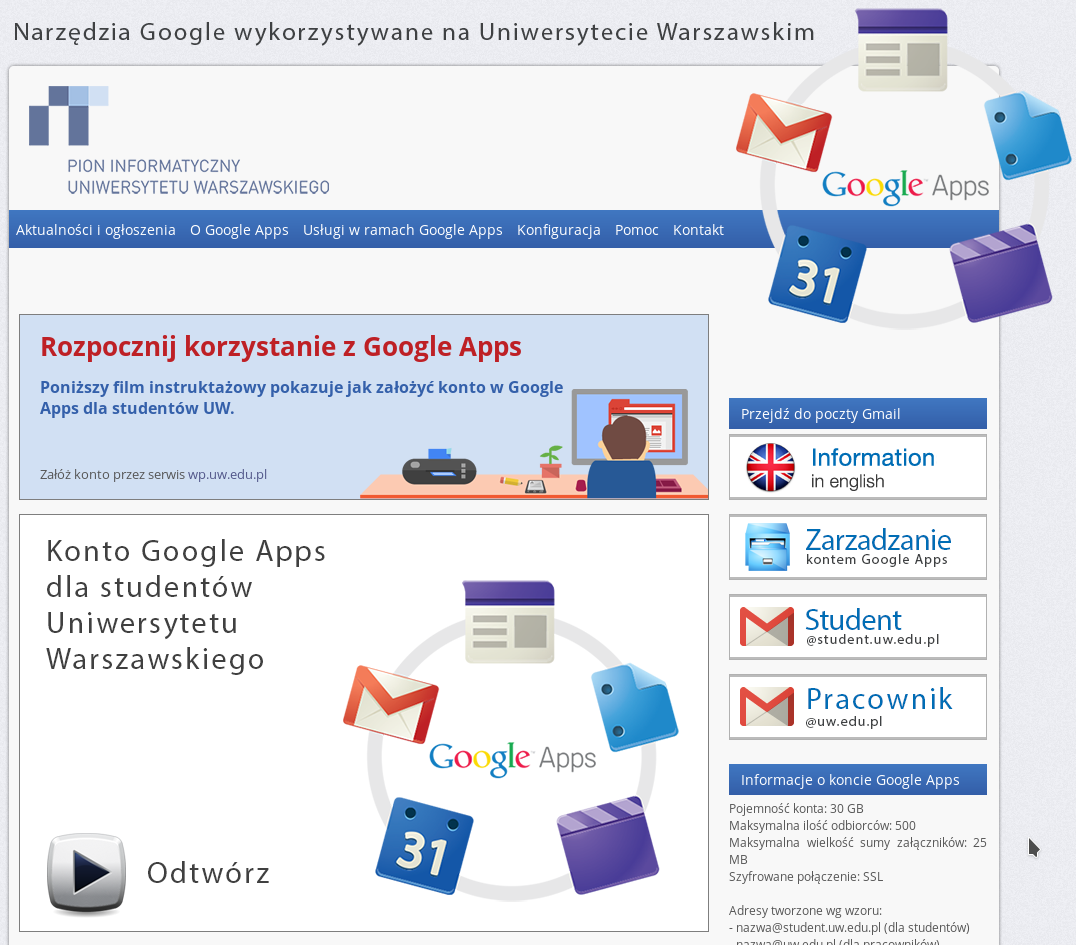Click the text Adresy tworzone wg wzoru:
The height and width of the screenshot is (945, 1076).
point(805,911)
